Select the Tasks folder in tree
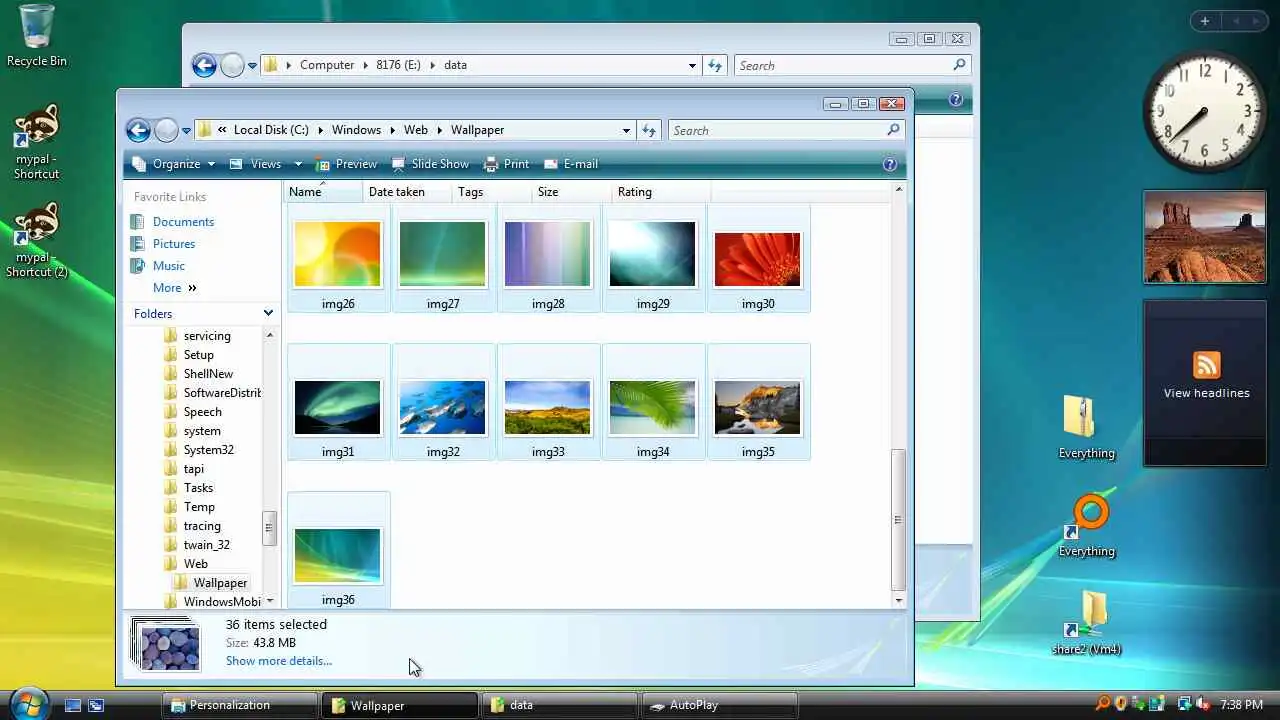The height and width of the screenshot is (720, 1280). pyautogui.click(x=198, y=488)
